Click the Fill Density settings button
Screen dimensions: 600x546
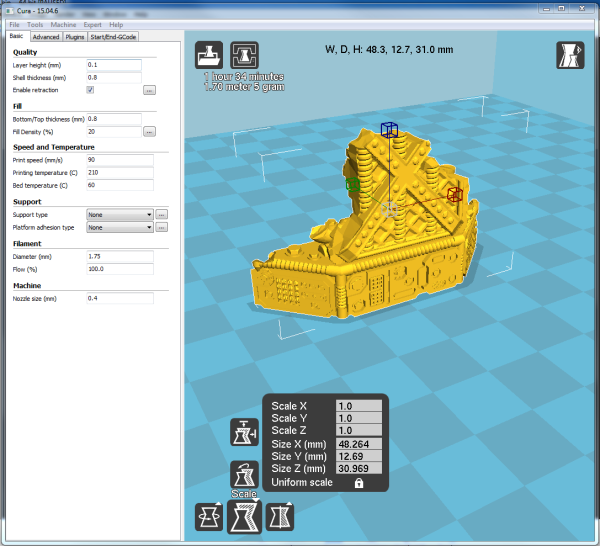pyautogui.click(x=149, y=131)
